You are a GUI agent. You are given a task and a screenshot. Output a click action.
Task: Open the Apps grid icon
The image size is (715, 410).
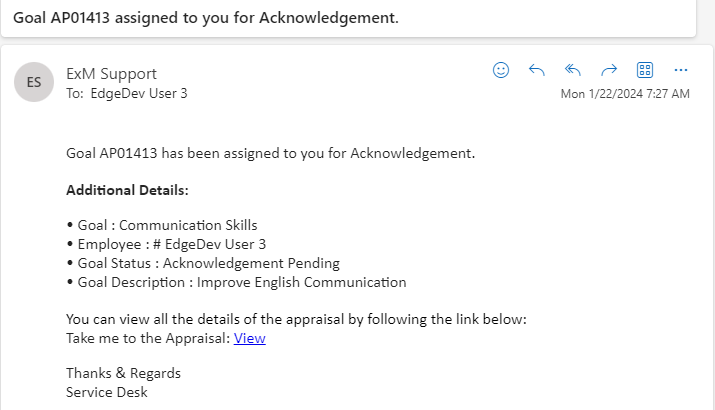tap(645, 70)
